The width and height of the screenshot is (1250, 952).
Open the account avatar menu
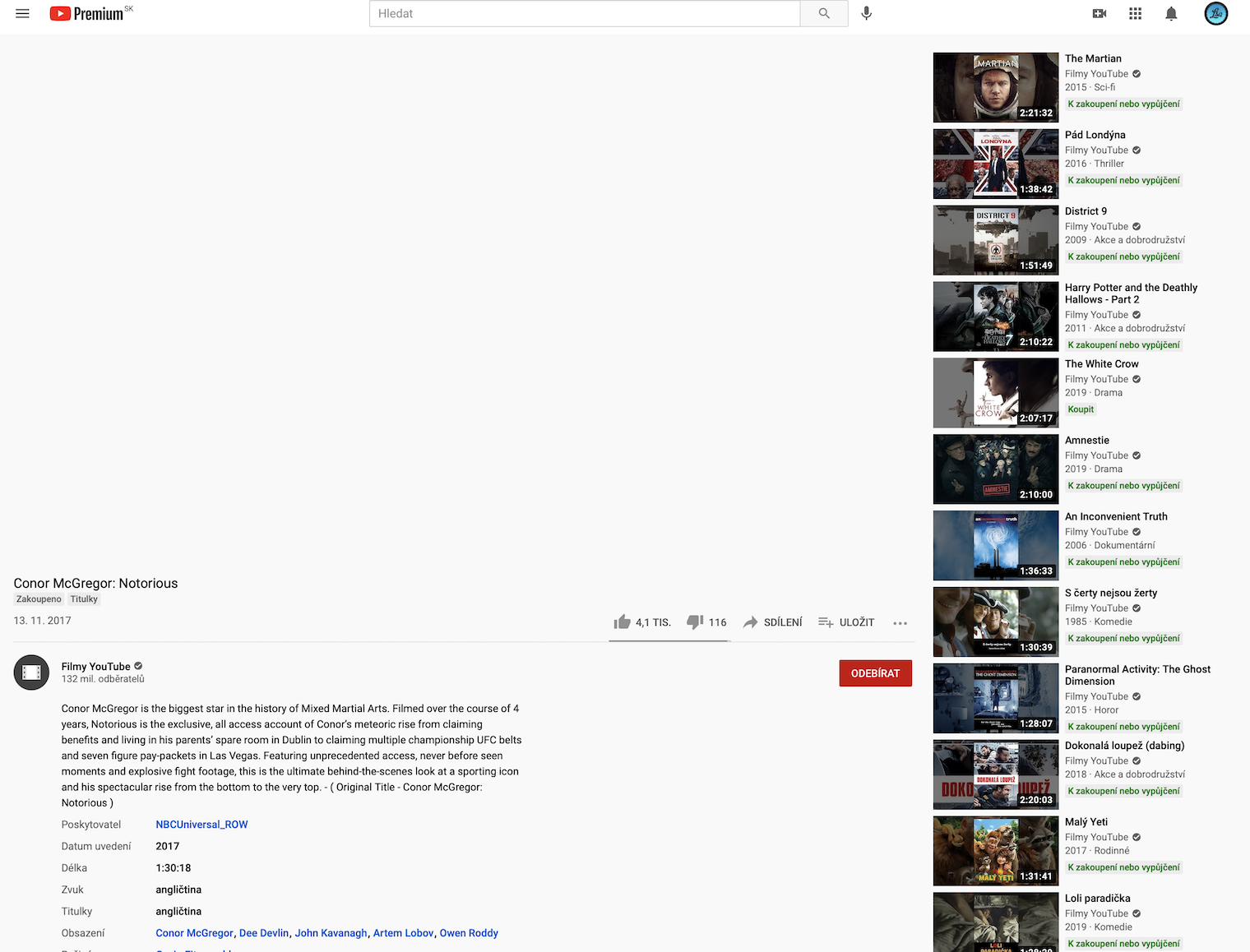(x=1216, y=13)
